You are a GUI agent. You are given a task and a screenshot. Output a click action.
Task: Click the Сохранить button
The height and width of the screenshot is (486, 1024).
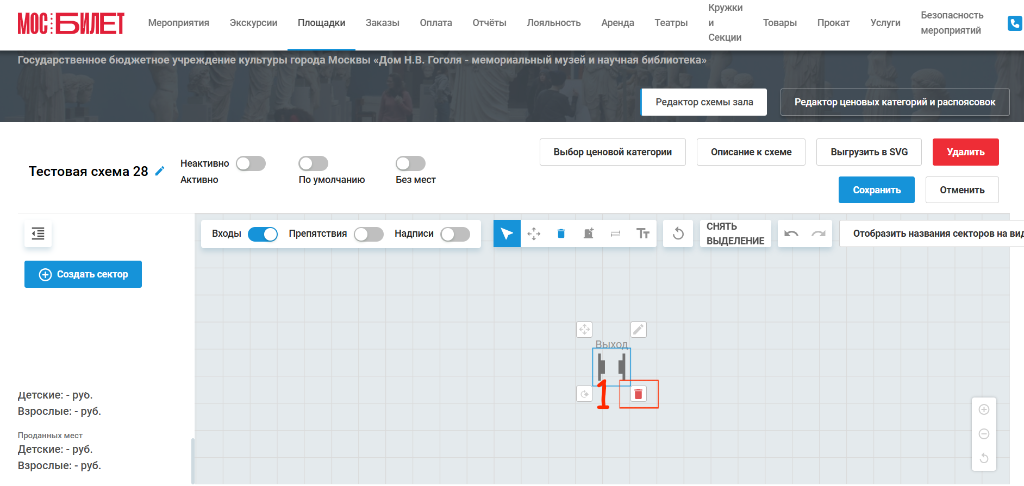pos(877,190)
